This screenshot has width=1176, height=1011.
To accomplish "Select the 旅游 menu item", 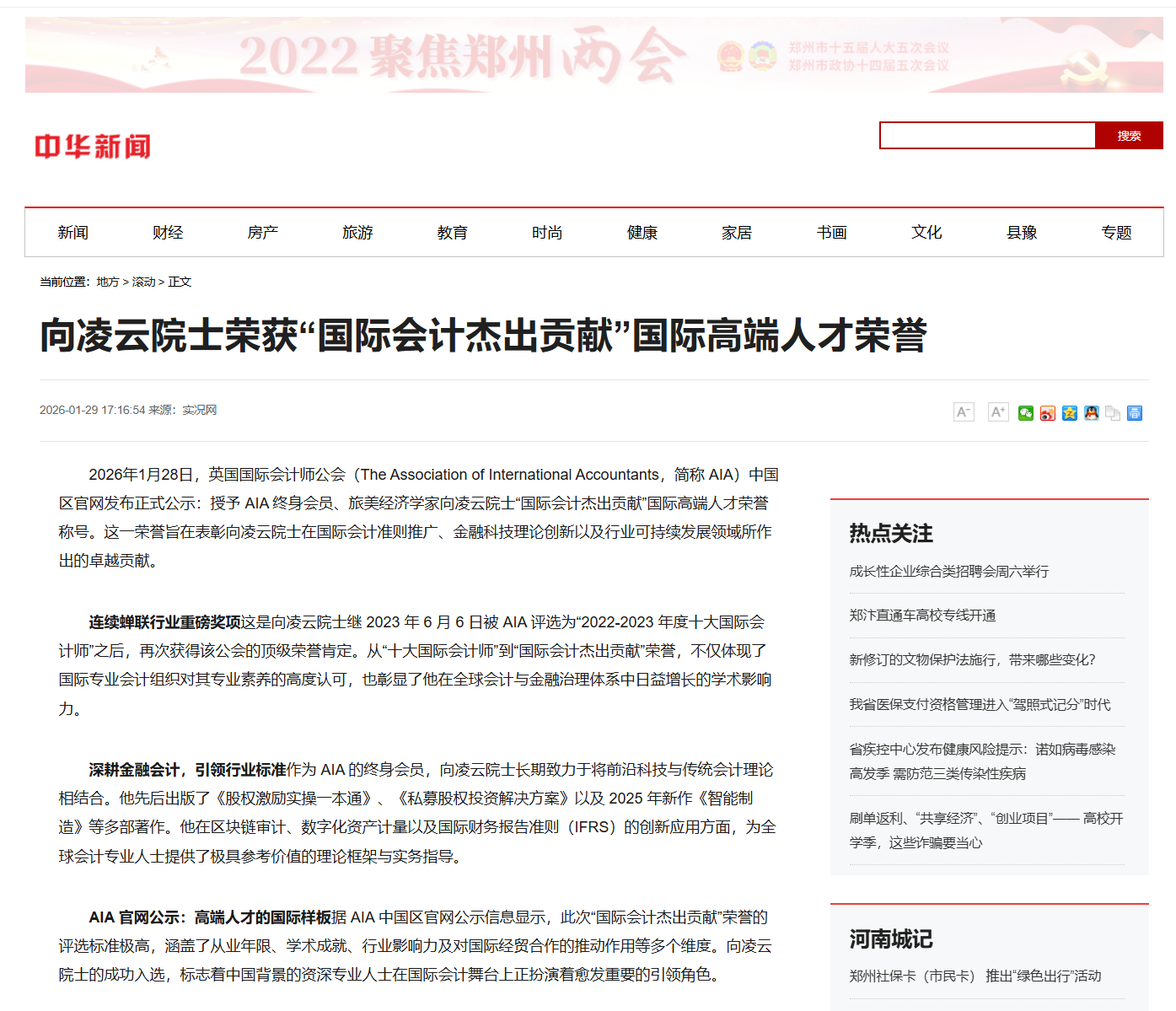I will (x=357, y=233).
